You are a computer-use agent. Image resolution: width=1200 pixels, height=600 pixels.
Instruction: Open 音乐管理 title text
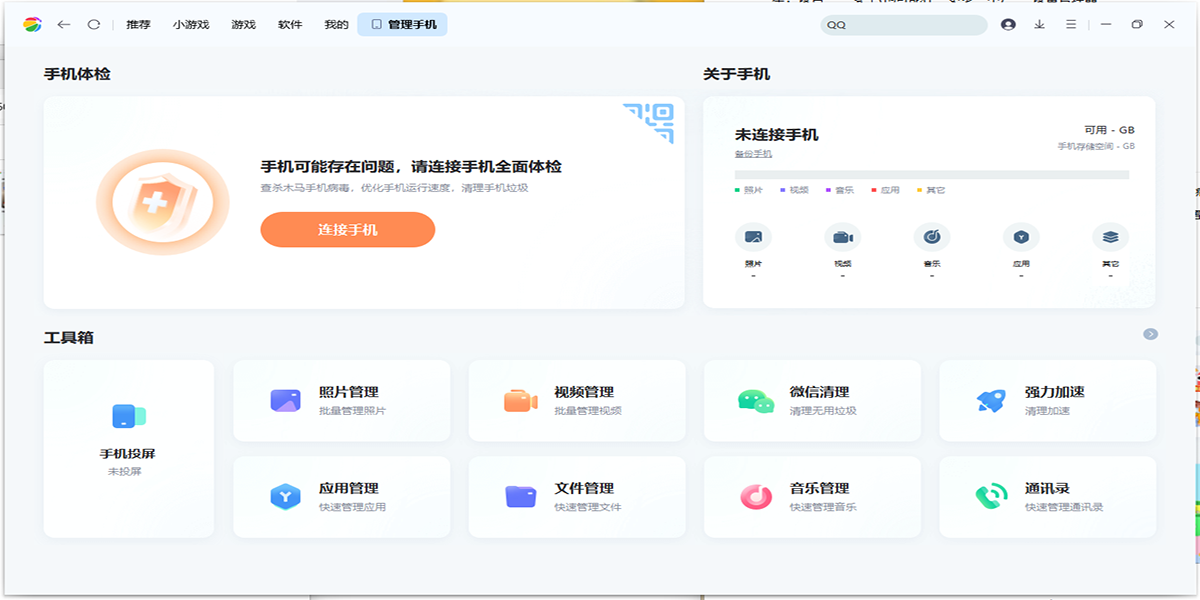pos(819,488)
